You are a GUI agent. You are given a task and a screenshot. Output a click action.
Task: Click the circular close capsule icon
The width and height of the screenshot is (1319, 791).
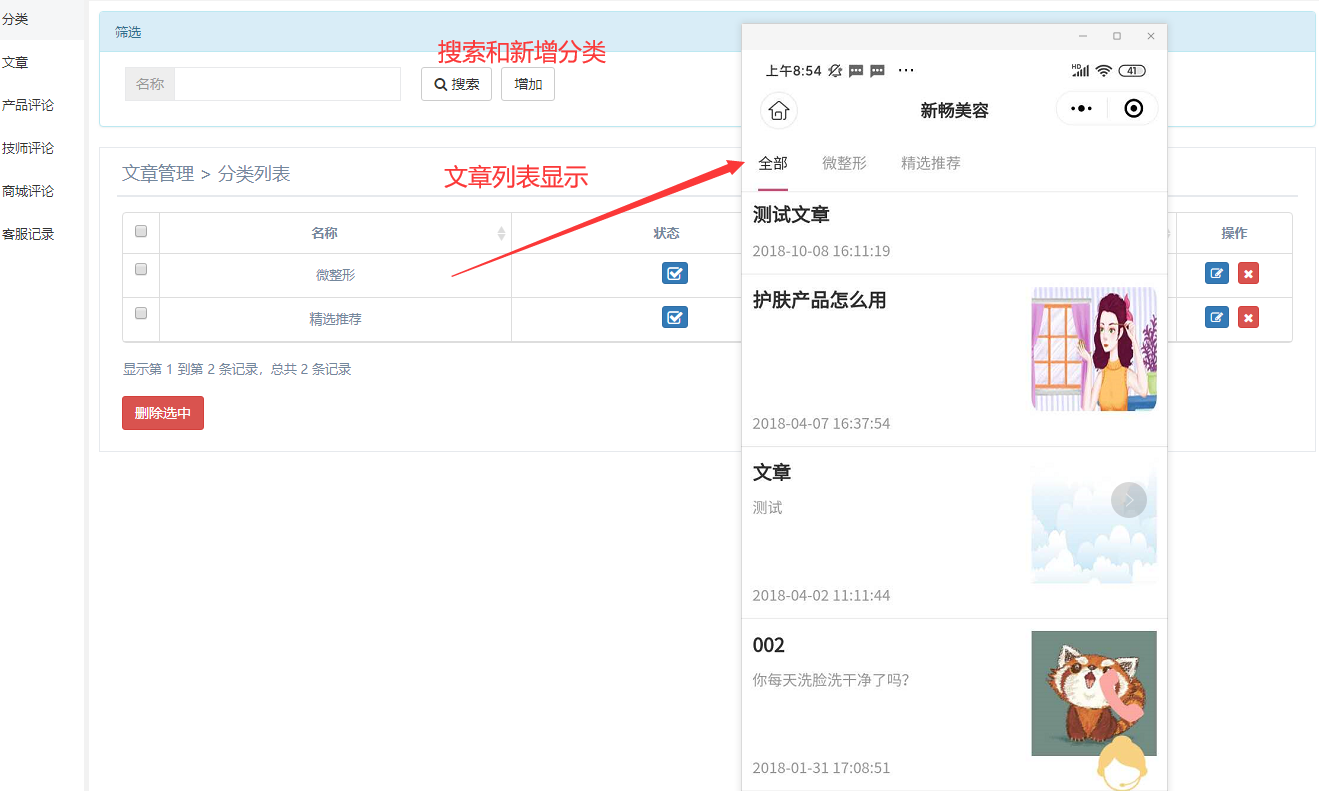pyautogui.click(x=1133, y=109)
